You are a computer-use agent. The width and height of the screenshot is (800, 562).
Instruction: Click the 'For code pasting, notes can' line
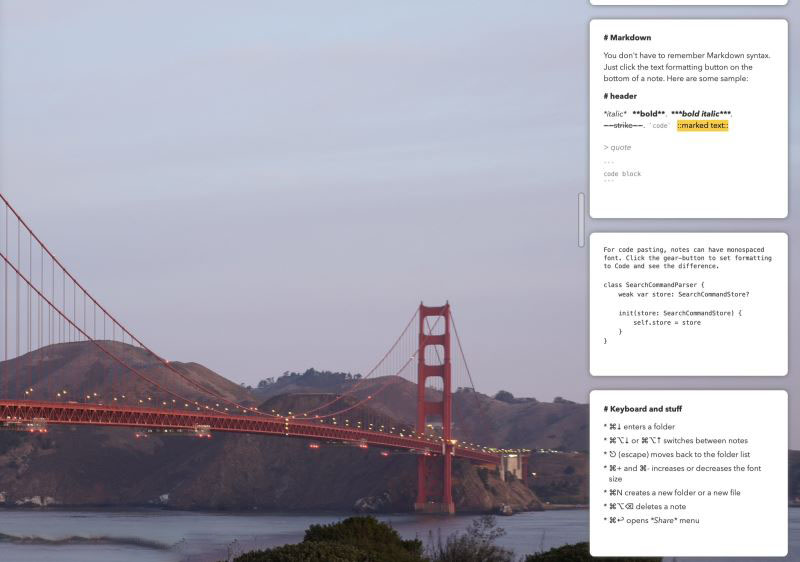click(684, 250)
